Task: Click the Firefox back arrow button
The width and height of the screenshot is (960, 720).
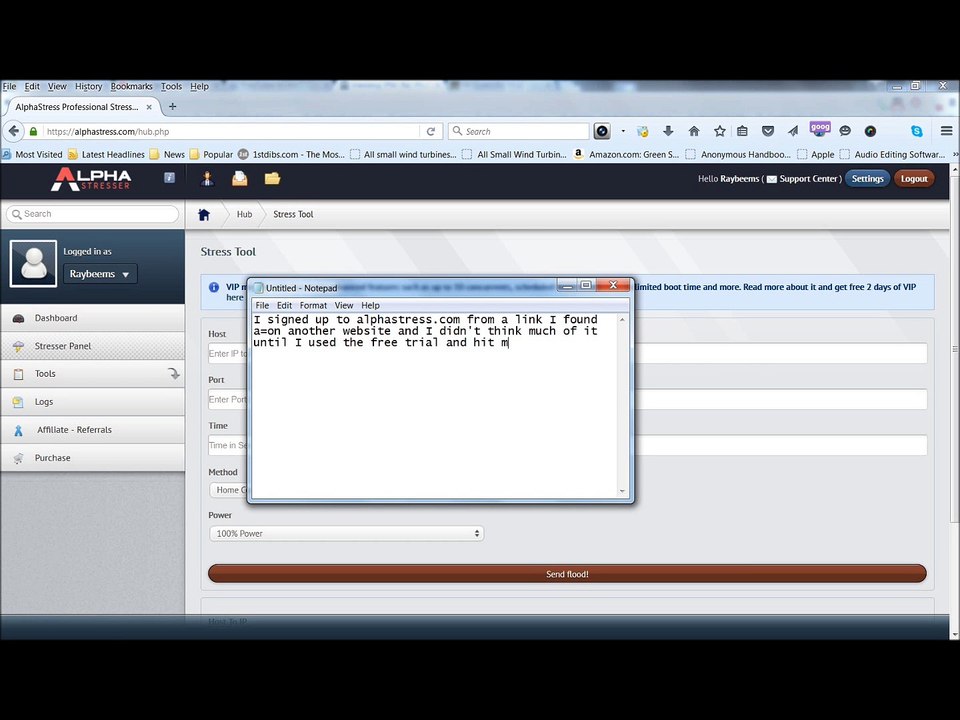Action: pos(13,131)
